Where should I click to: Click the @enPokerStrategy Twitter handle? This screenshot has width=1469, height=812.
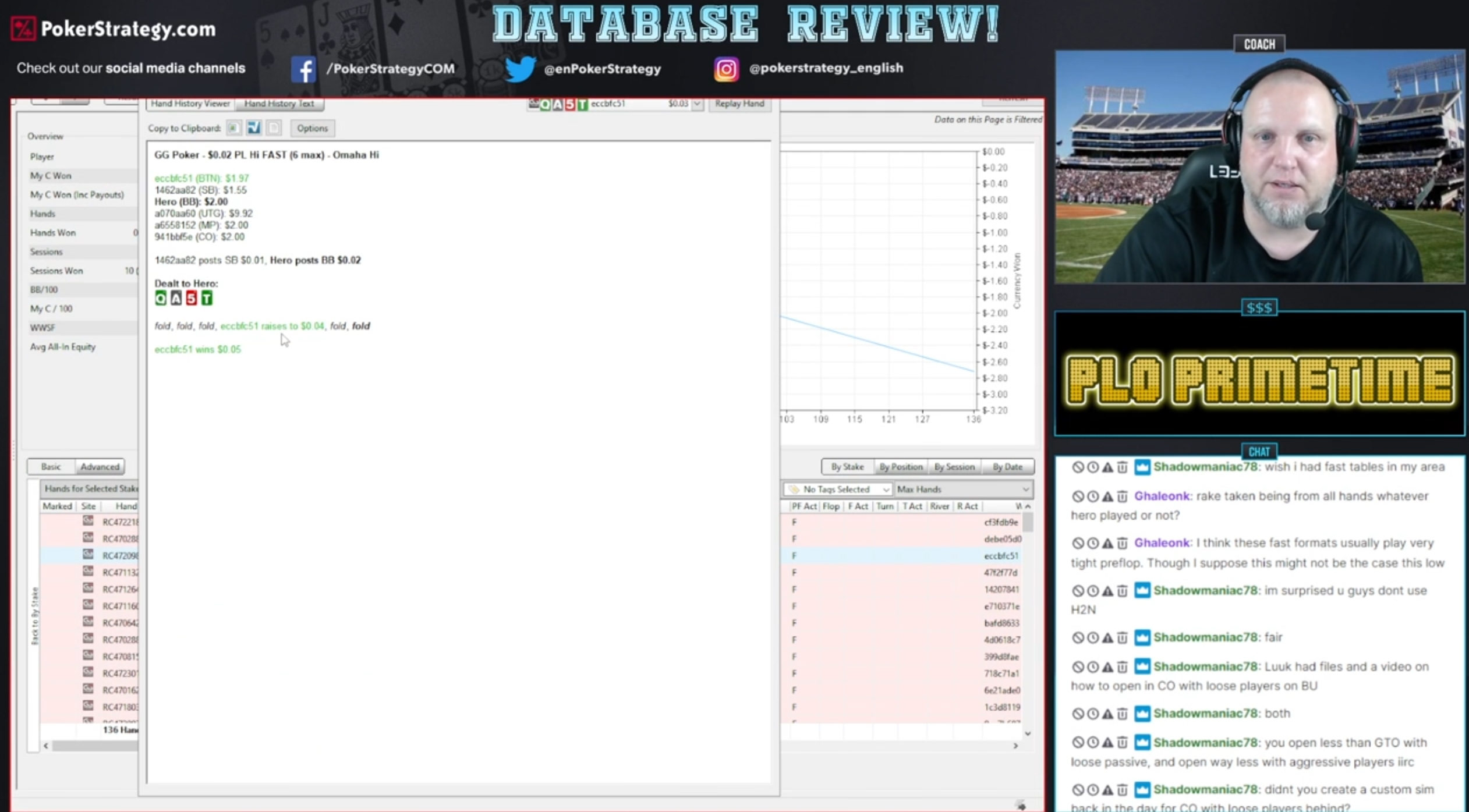602,69
